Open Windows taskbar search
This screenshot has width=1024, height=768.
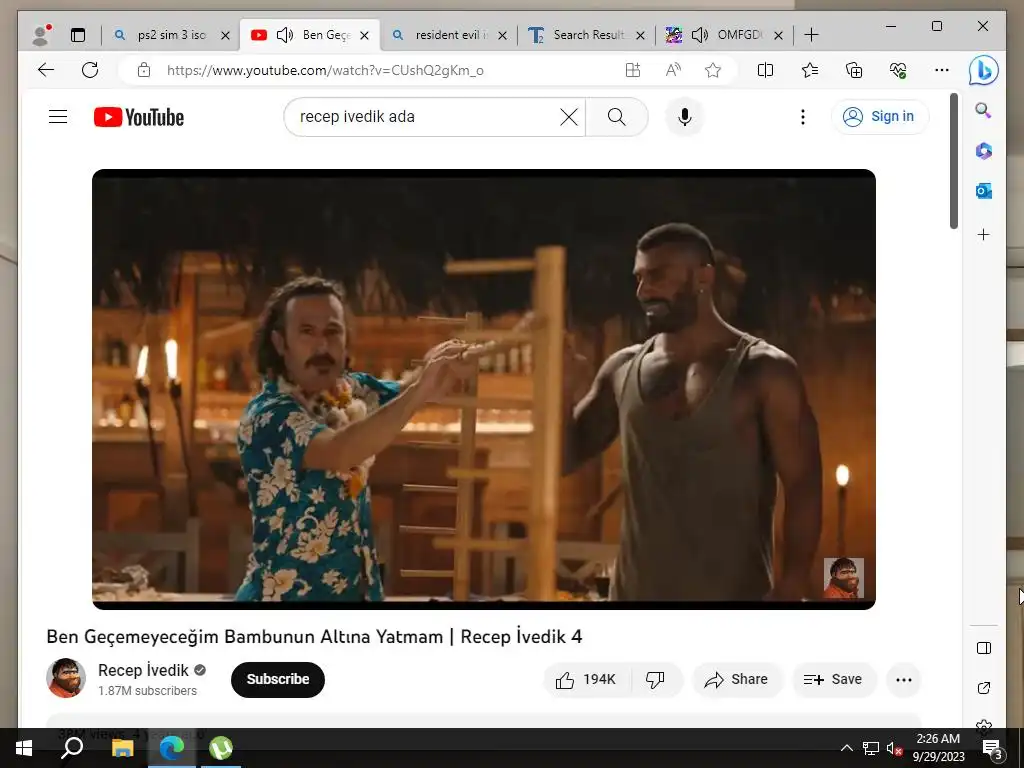[x=72, y=748]
